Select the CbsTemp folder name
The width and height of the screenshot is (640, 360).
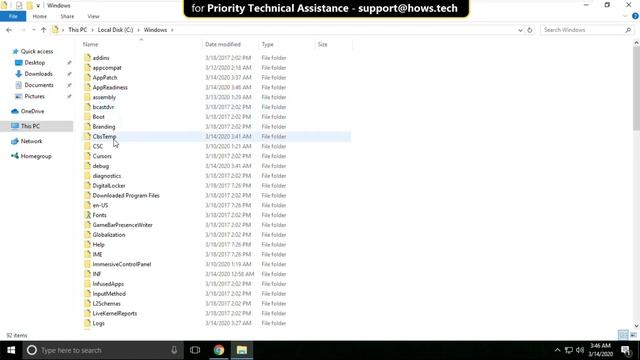104,136
